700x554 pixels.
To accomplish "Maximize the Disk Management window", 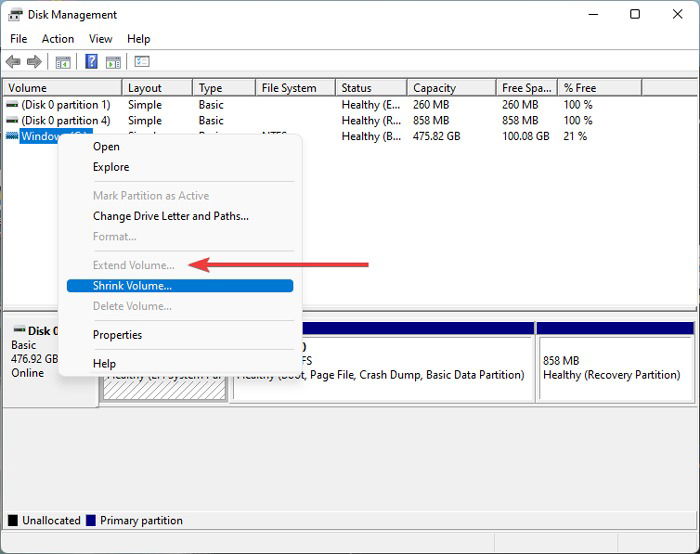I will pyautogui.click(x=635, y=14).
